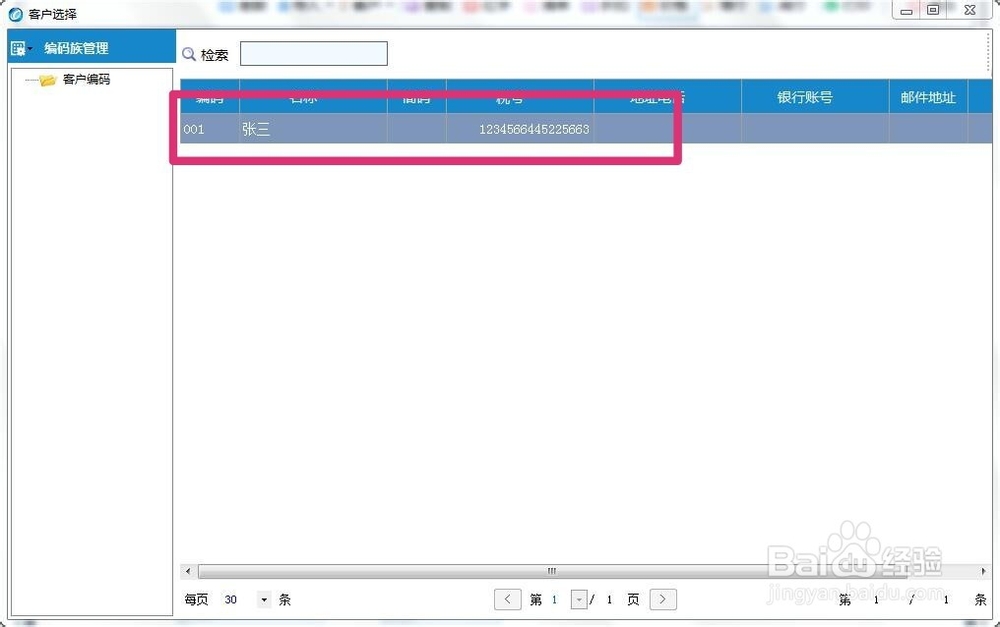Go to the next page arrow
Screen dimensions: 1000x627
tap(663, 599)
